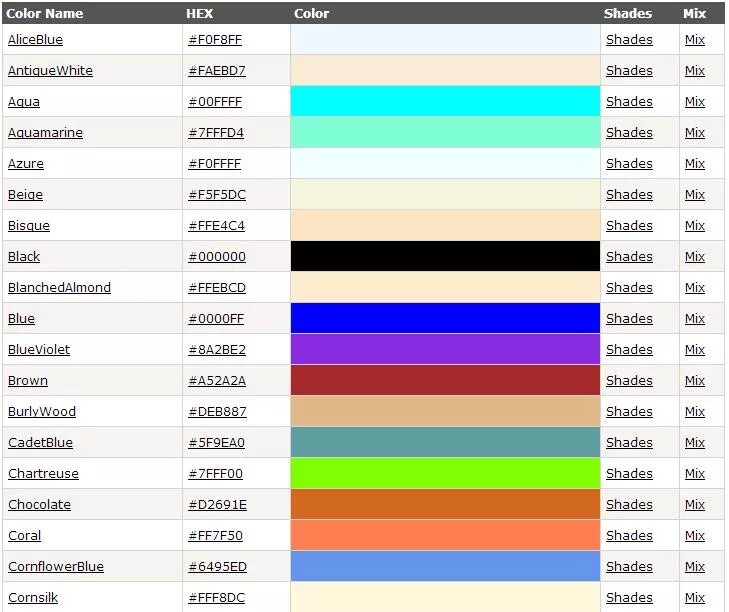Follow the #FFF8DC hex link
The height and width of the screenshot is (612, 729).
pos(217,598)
